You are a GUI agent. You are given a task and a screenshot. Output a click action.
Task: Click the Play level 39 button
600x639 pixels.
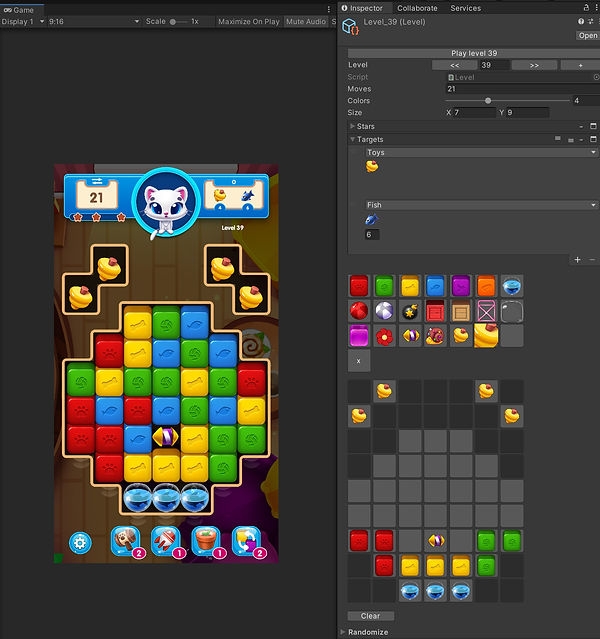point(473,52)
